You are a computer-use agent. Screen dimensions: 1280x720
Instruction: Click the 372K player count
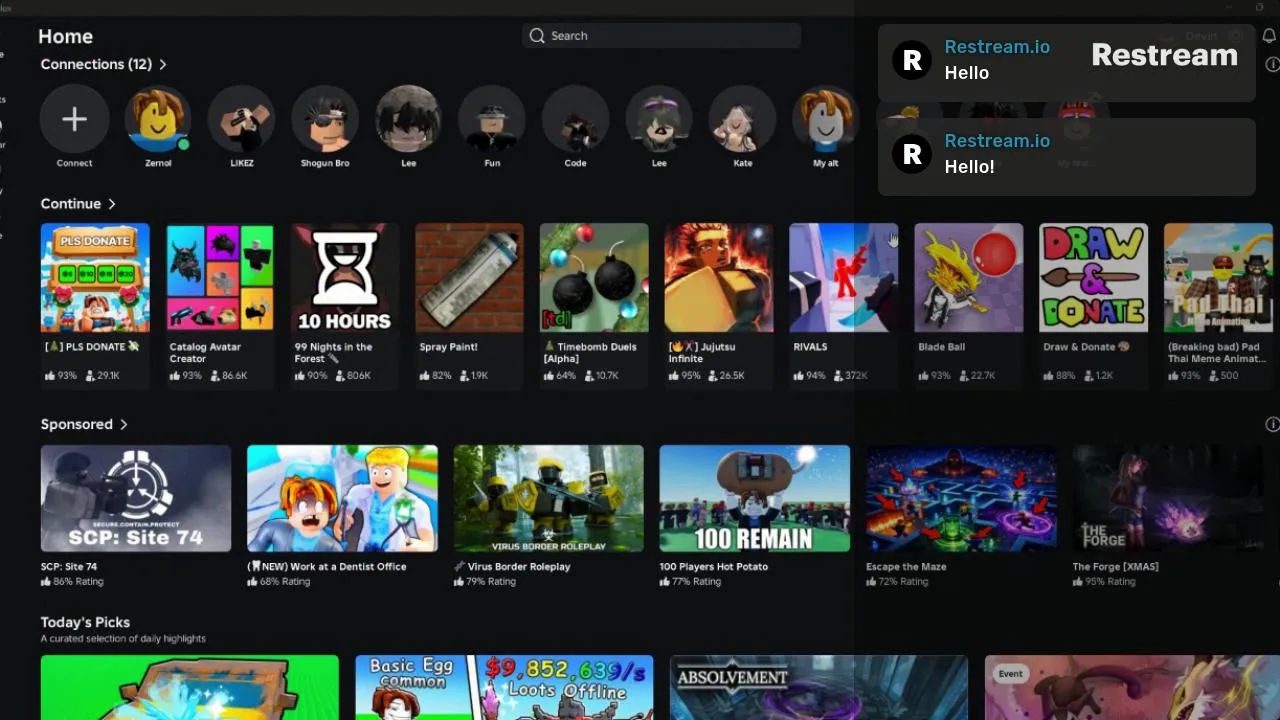point(857,376)
